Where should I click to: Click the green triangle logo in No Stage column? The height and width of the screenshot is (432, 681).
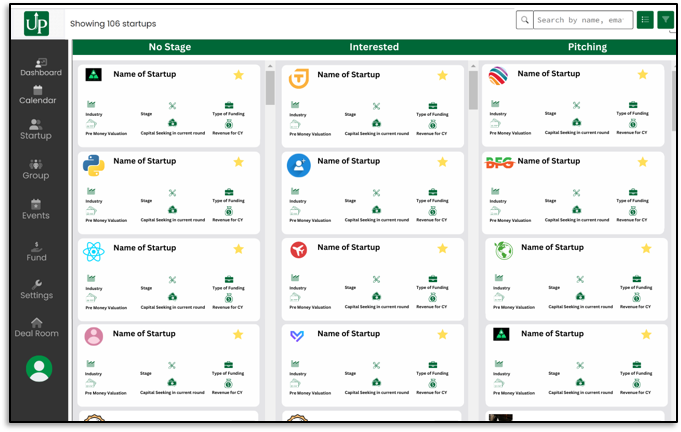pos(93,75)
